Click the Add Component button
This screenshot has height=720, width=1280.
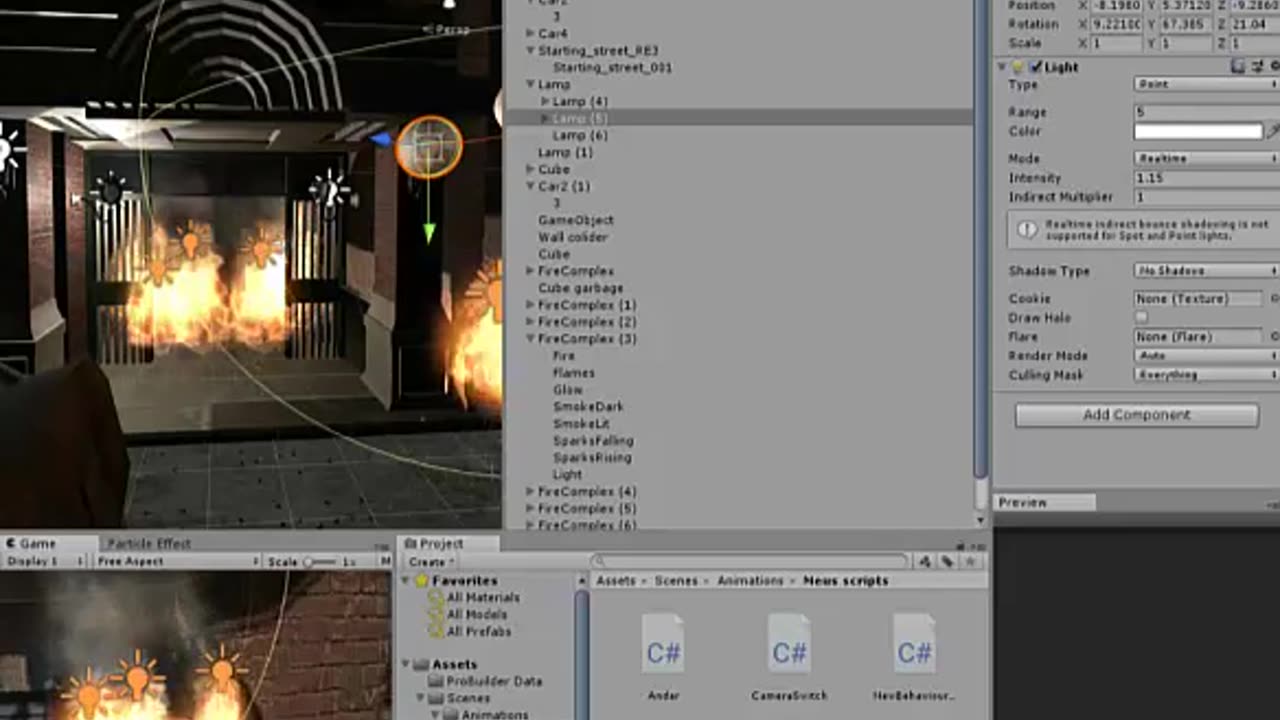(1137, 415)
